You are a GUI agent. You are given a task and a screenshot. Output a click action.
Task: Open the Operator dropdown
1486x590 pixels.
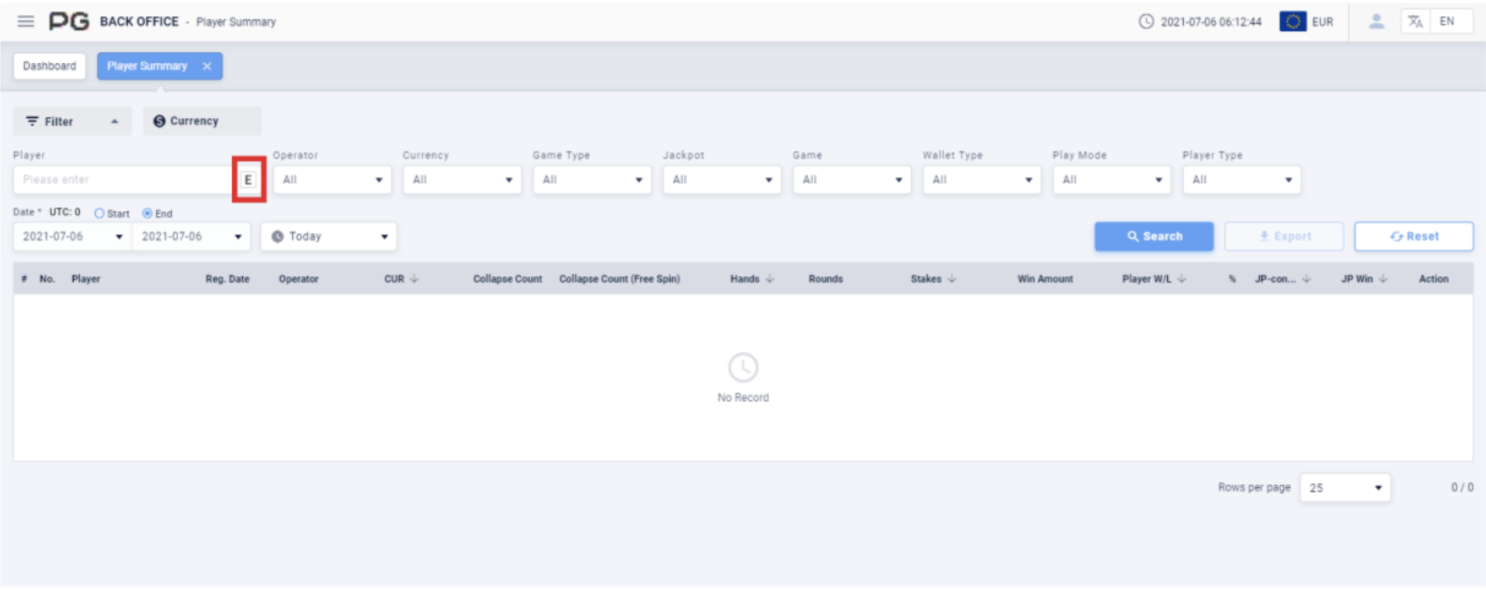[332, 180]
